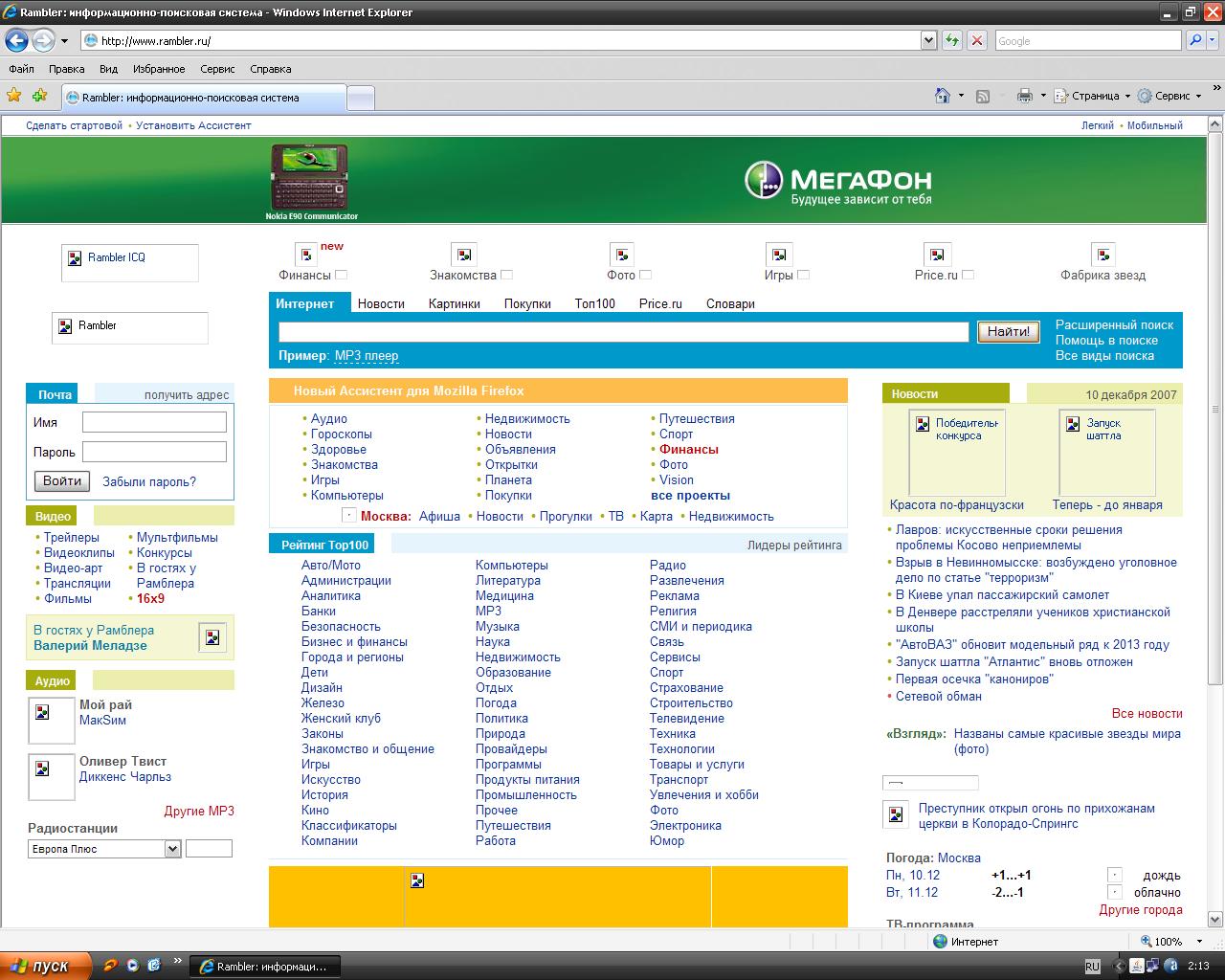Click the Print icon in toolbar
Viewport: 1225px width, 980px height.
pyautogui.click(x=1025, y=96)
